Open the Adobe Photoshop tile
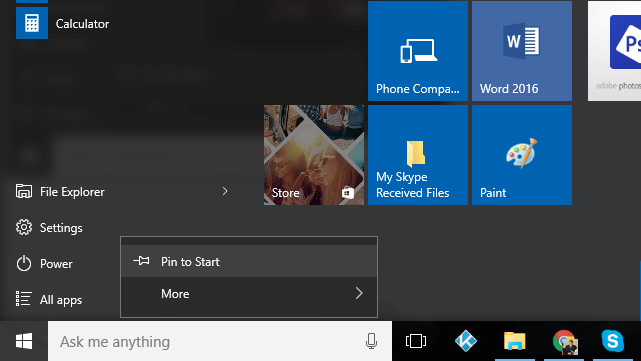 [x=614, y=51]
